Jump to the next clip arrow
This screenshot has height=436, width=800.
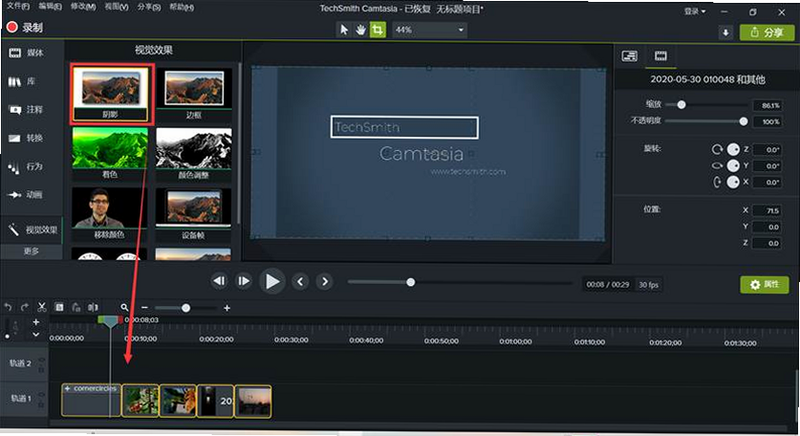[x=324, y=281]
